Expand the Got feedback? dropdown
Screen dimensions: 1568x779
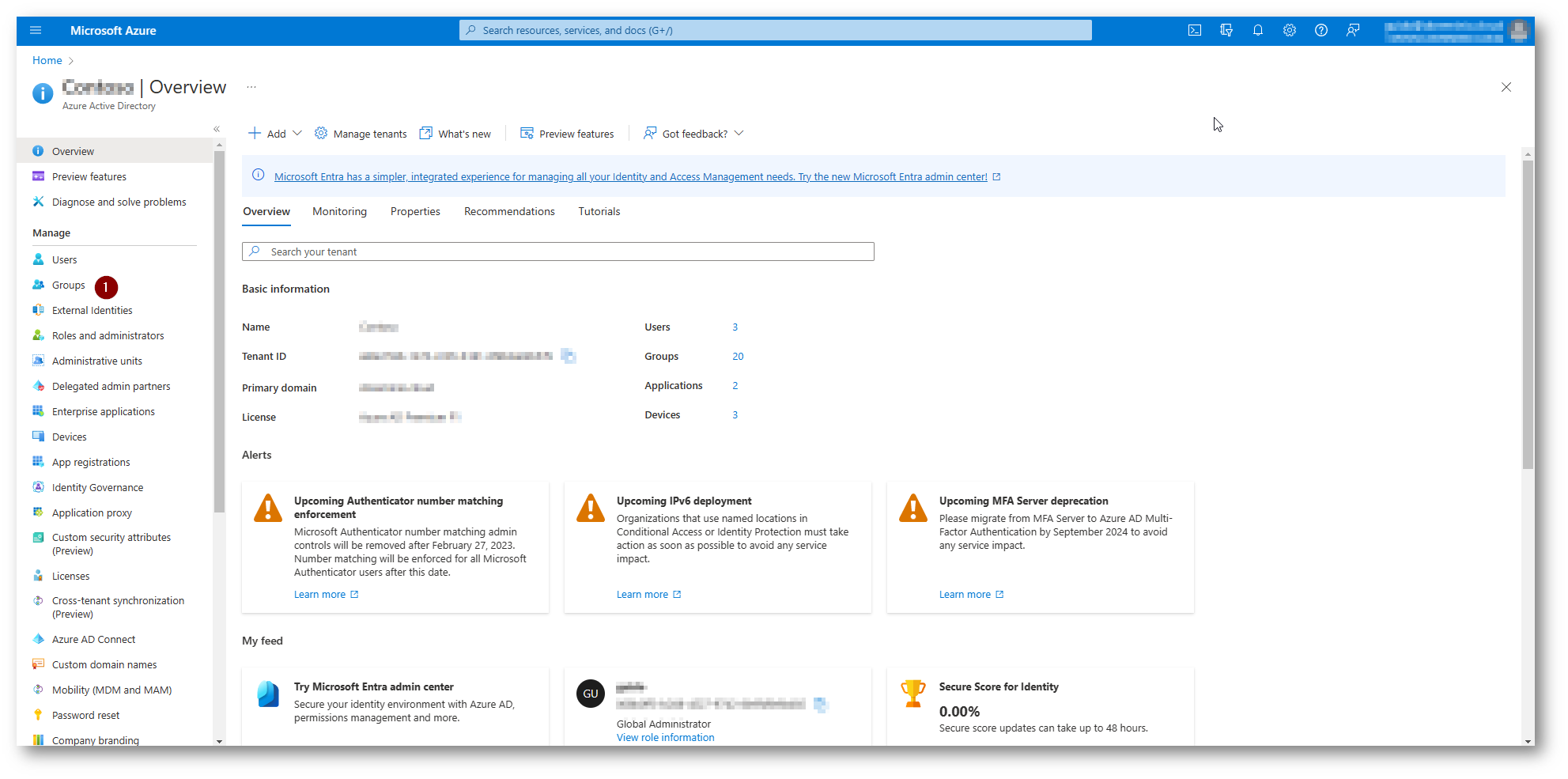click(x=693, y=134)
